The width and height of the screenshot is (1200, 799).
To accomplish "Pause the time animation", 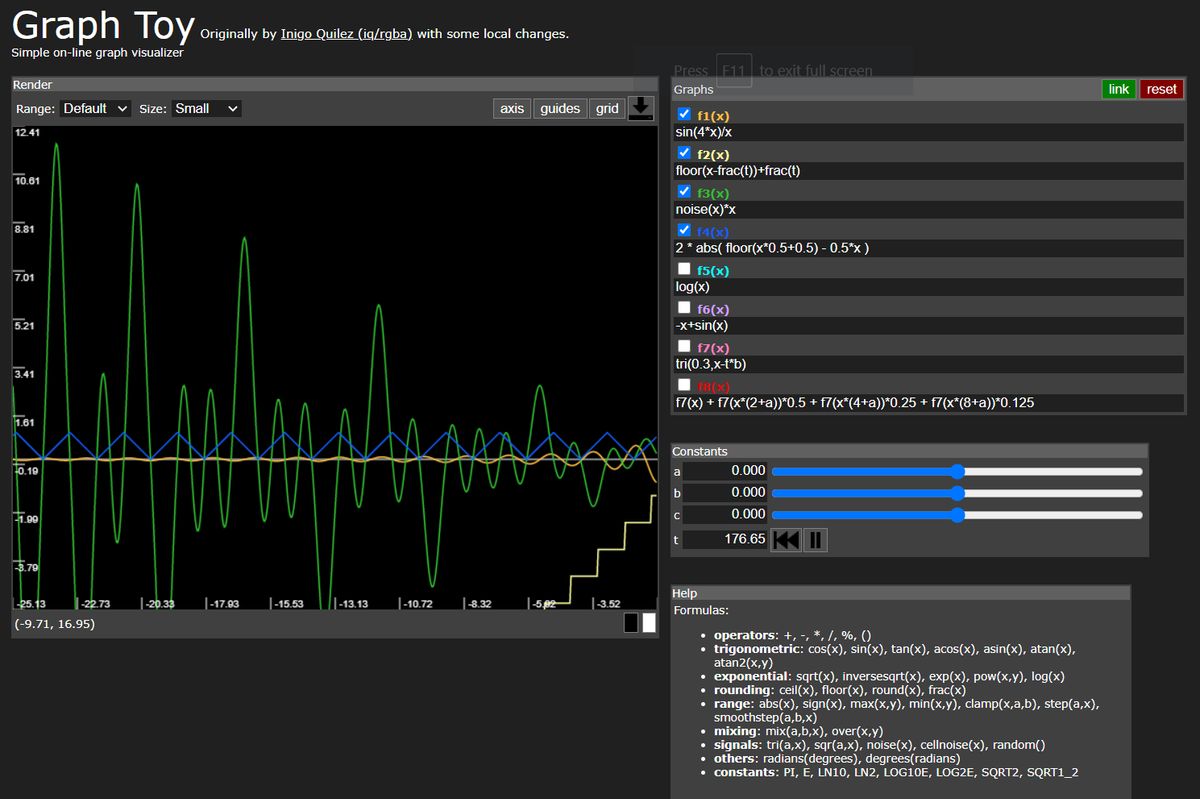I will 815,540.
